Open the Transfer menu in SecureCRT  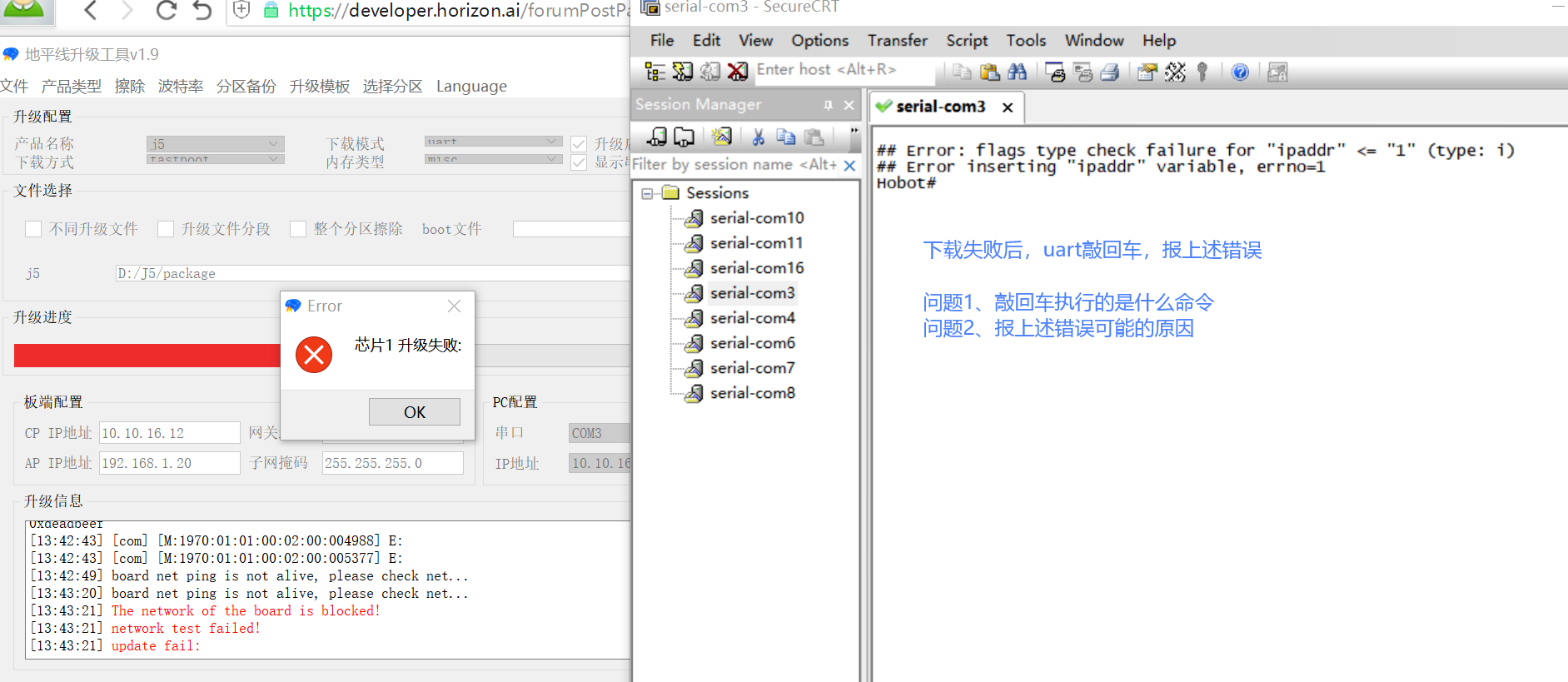tap(897, 41)
